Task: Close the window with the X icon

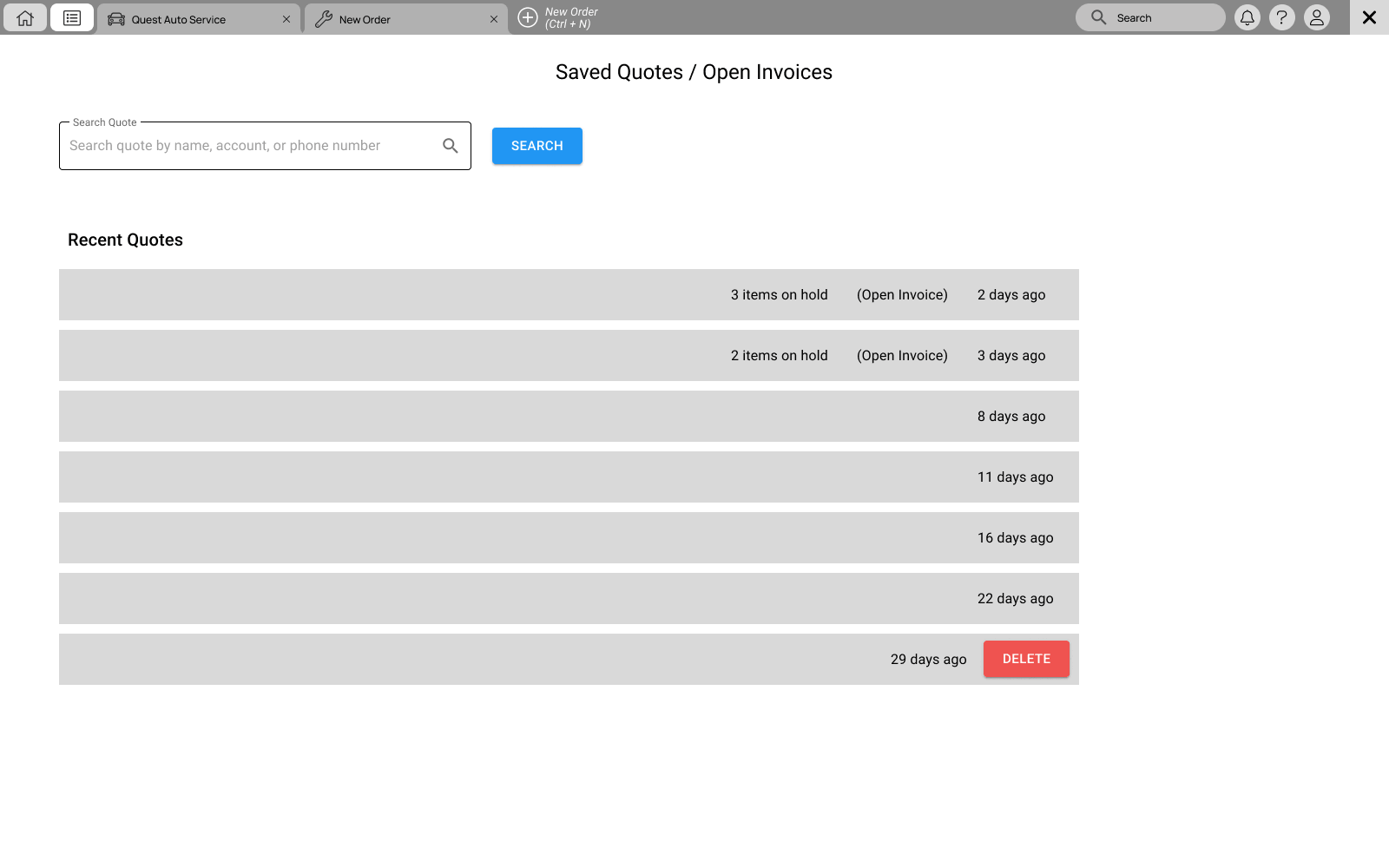Action: [1369, 17]
